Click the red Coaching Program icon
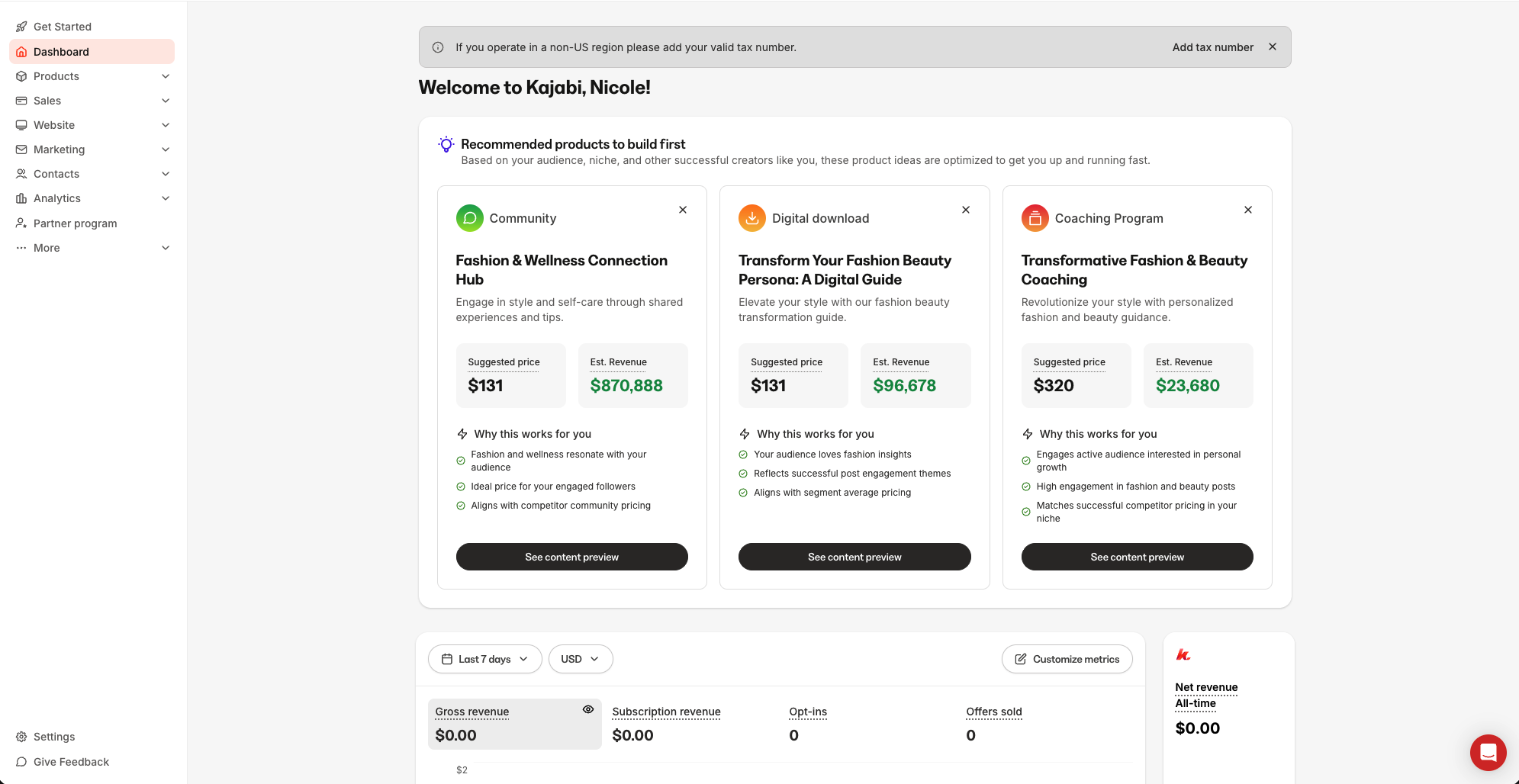 coord(1035,218)
